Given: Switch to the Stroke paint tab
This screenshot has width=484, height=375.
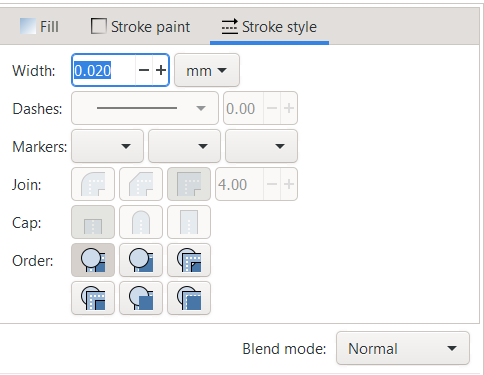Looking at the screenshot, I should (140, 27).
